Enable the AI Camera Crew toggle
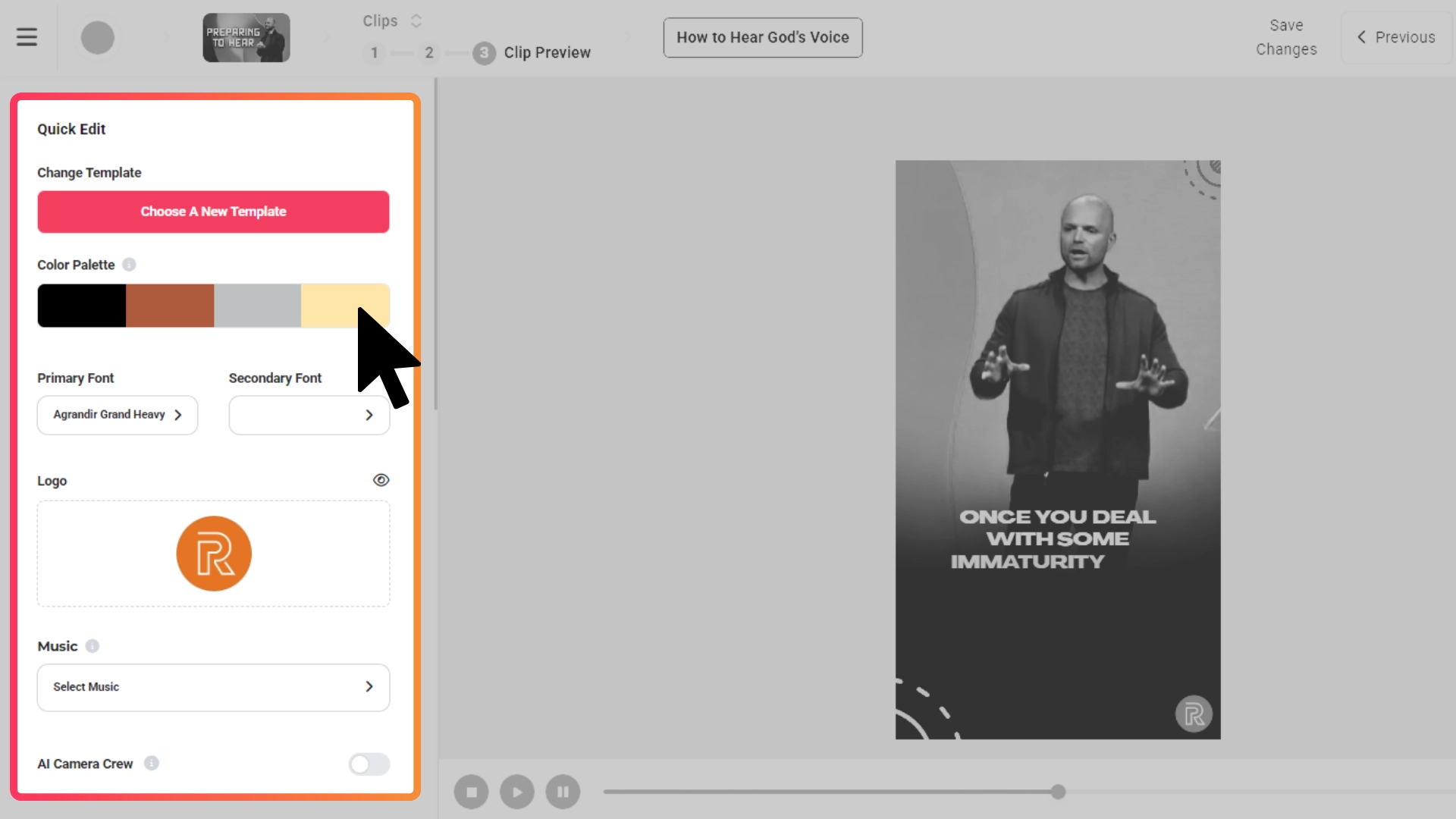This screenshot has height=819, width=1456. click(x=369, y=764)
